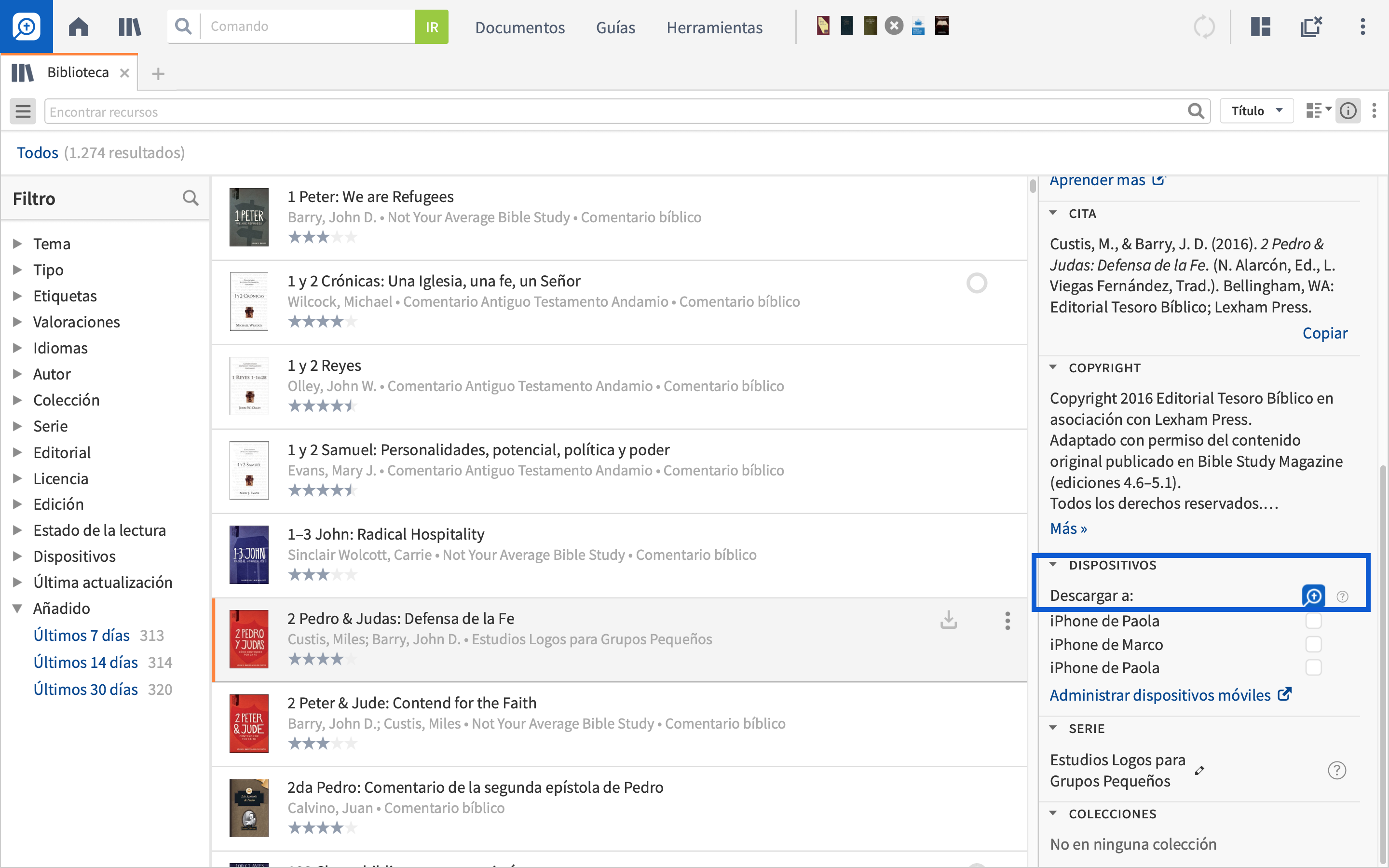
Task: Download 2 Pedro & Judas resource icon
Action: click(949, 620)
